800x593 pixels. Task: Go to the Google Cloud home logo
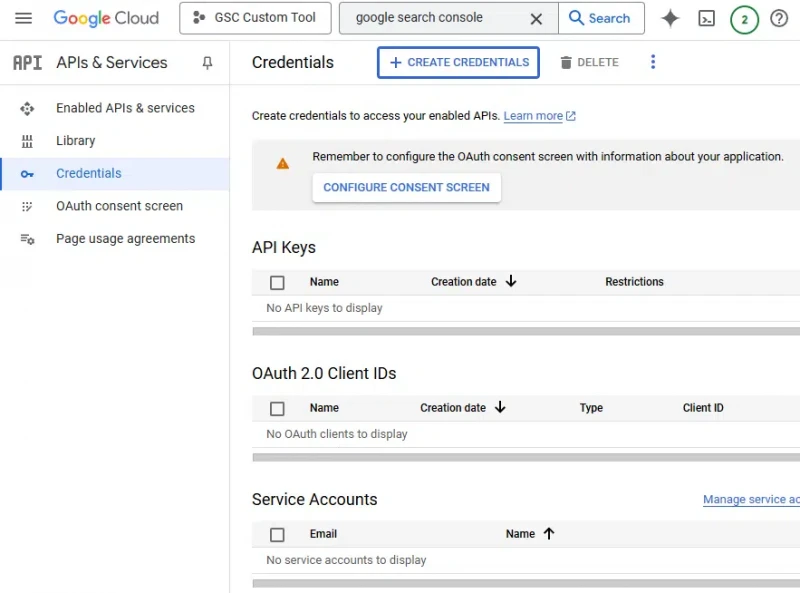tap(106, 18)
